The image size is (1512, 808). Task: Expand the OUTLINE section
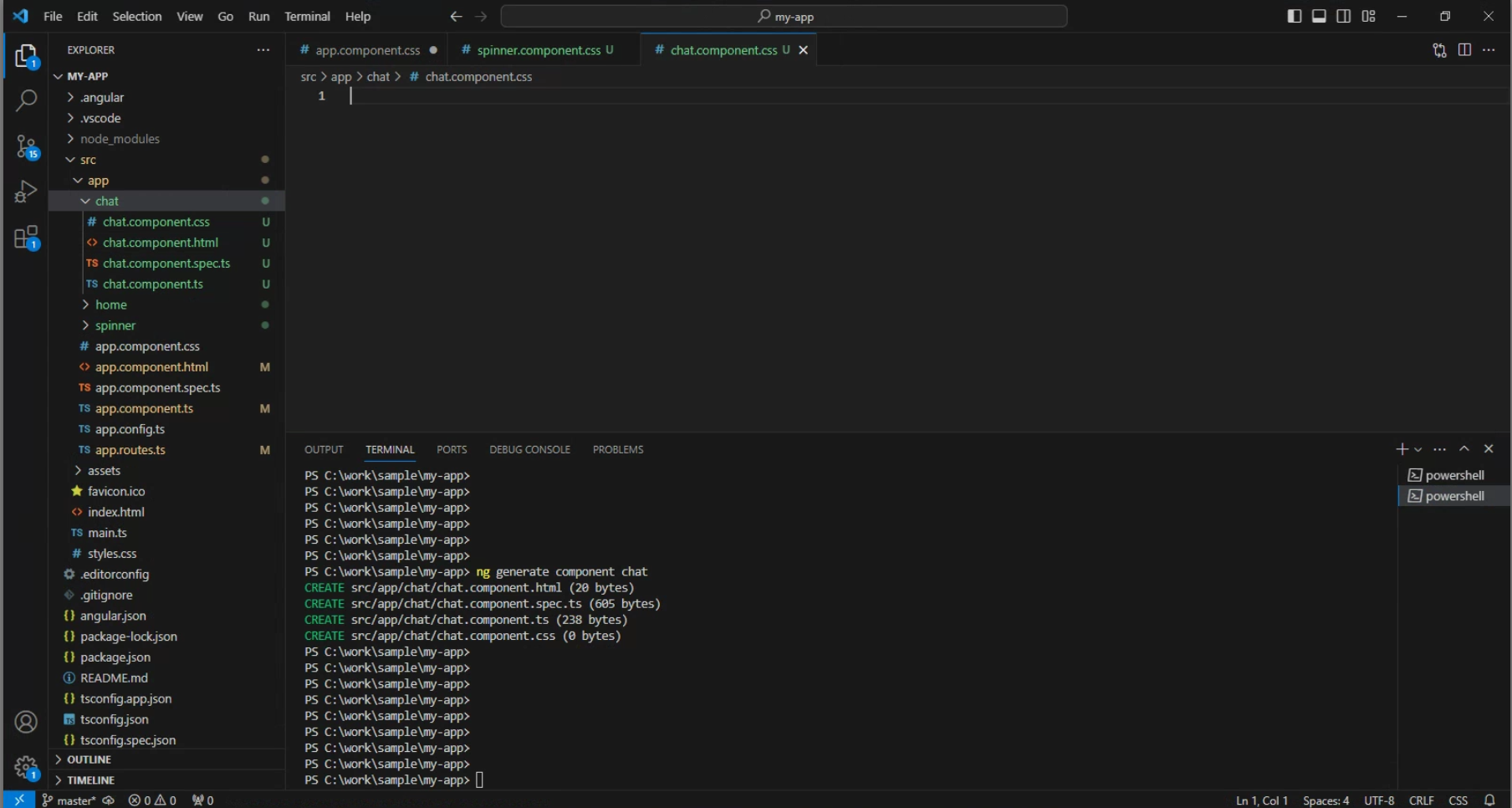click(x=166, y=759)
